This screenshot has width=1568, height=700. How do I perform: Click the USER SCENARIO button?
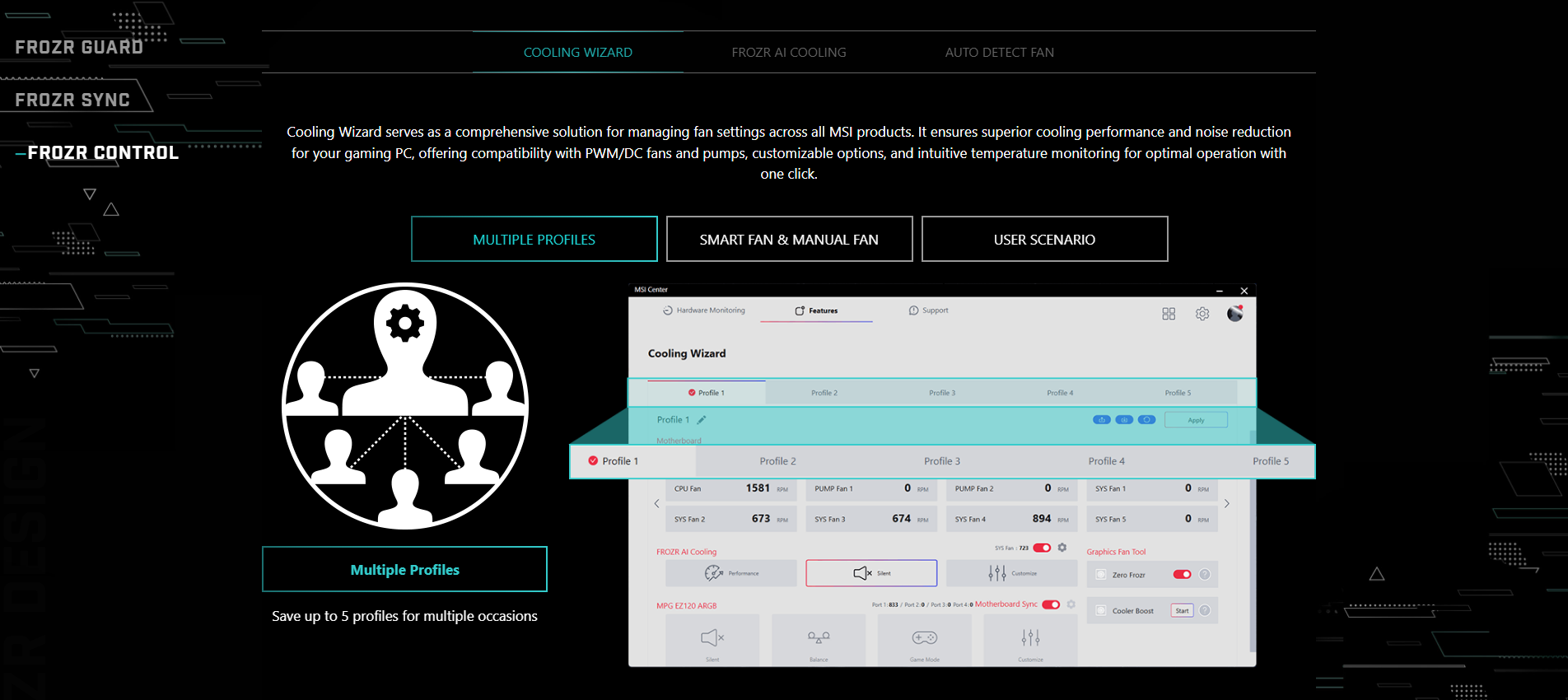tap(1045, 239)
